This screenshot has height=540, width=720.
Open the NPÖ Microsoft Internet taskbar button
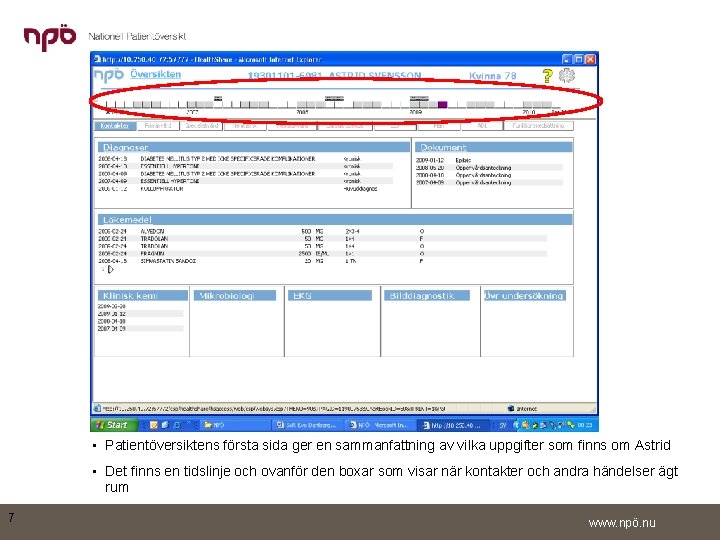[379, 425]
